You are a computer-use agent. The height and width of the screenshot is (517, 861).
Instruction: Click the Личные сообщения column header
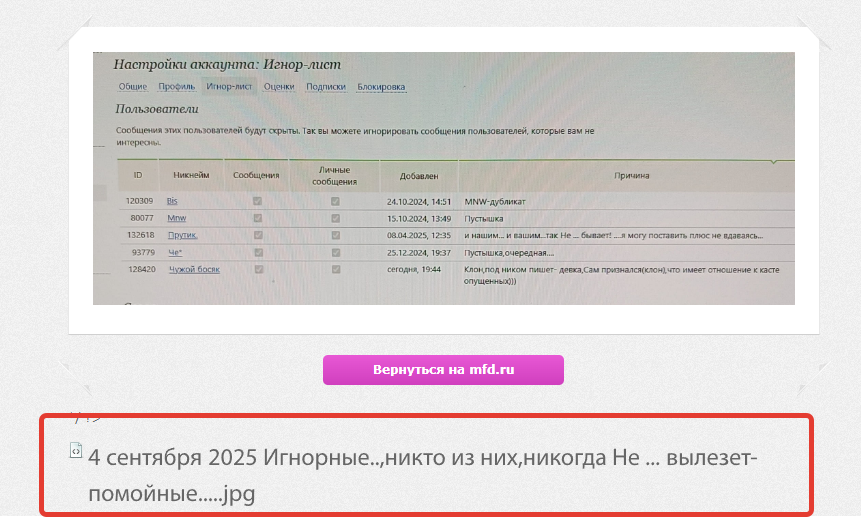pyautogui.click(x=334, y=176)
